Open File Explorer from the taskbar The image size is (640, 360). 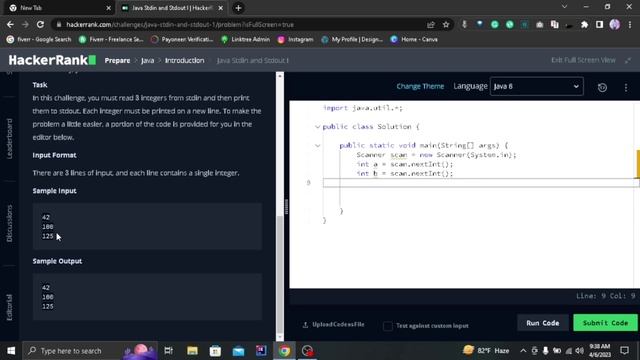pyautogui.click(x=192, y=351)
